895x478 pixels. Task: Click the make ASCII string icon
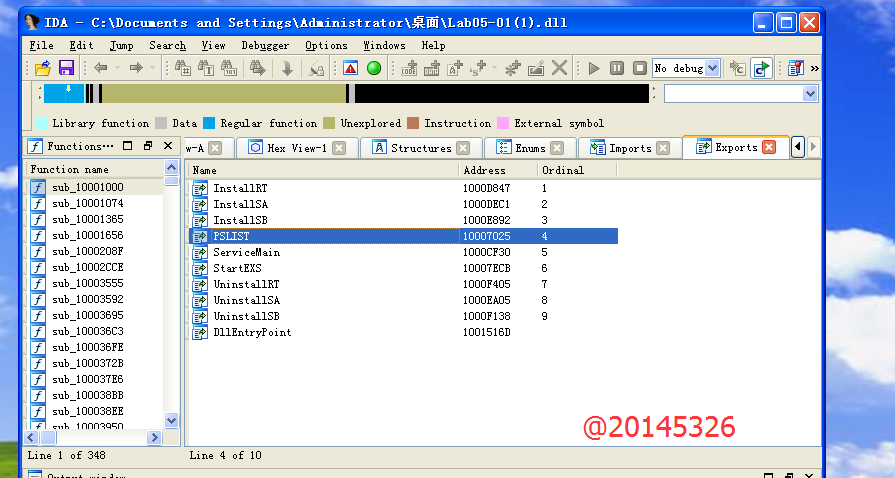pos(454,69)
